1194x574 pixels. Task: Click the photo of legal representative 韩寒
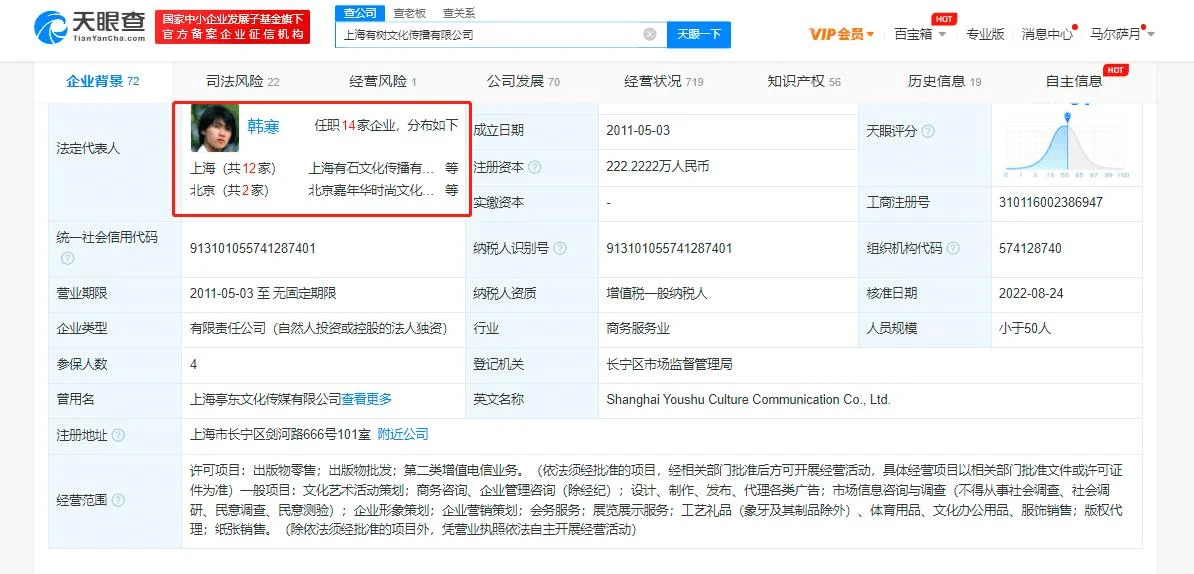tap(215, 128)
